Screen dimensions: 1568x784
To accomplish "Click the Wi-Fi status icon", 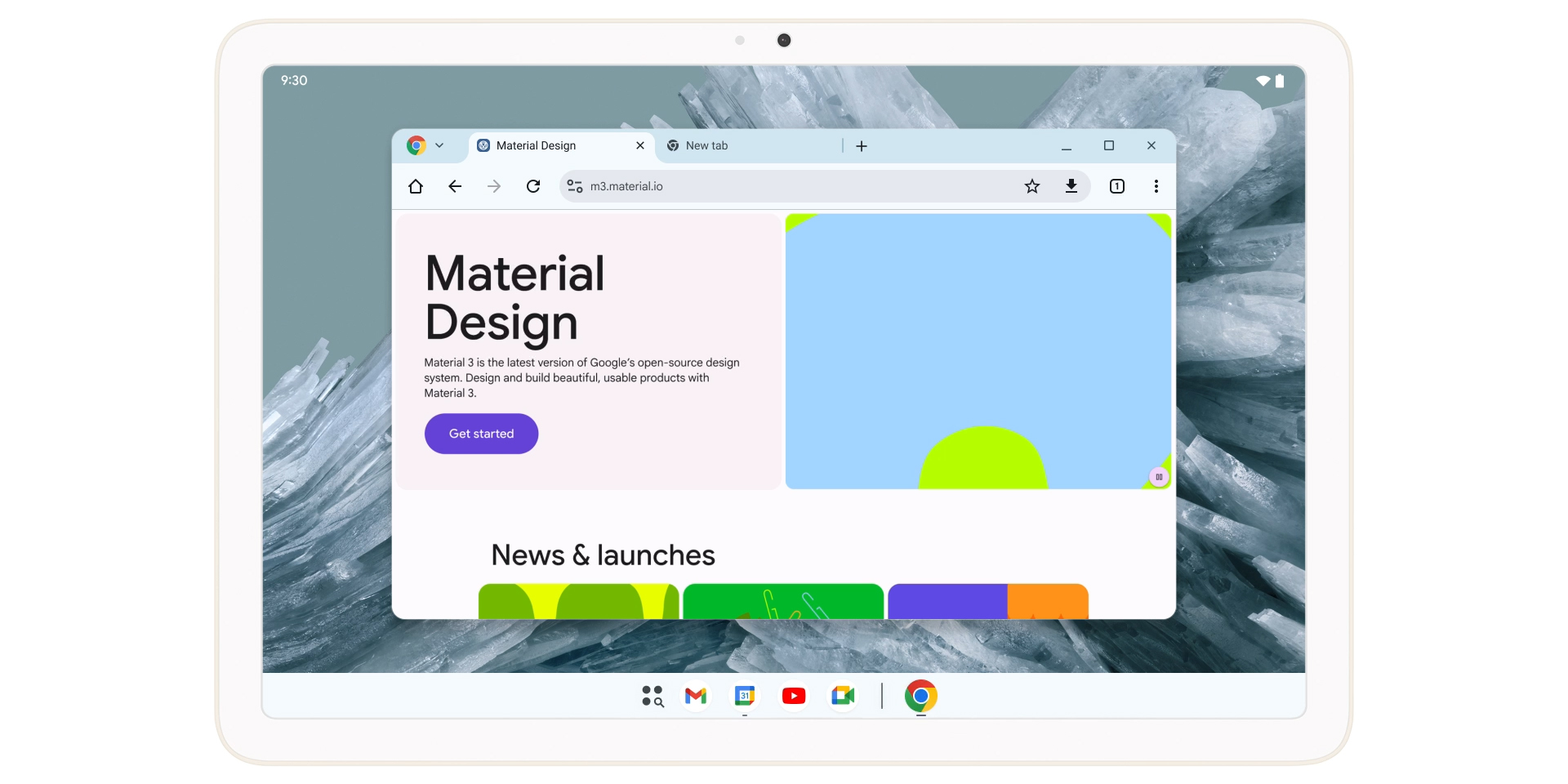I will (x=1263, y=81).
